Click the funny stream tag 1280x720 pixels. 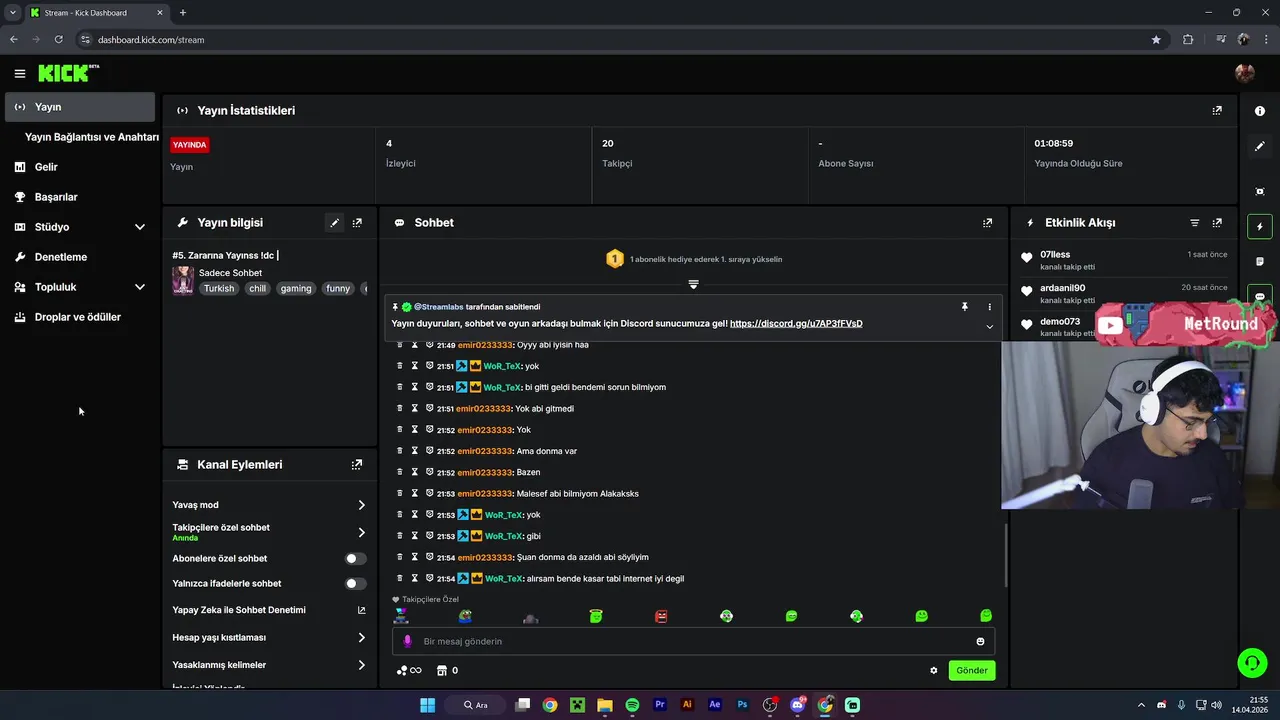coord(338,289)
